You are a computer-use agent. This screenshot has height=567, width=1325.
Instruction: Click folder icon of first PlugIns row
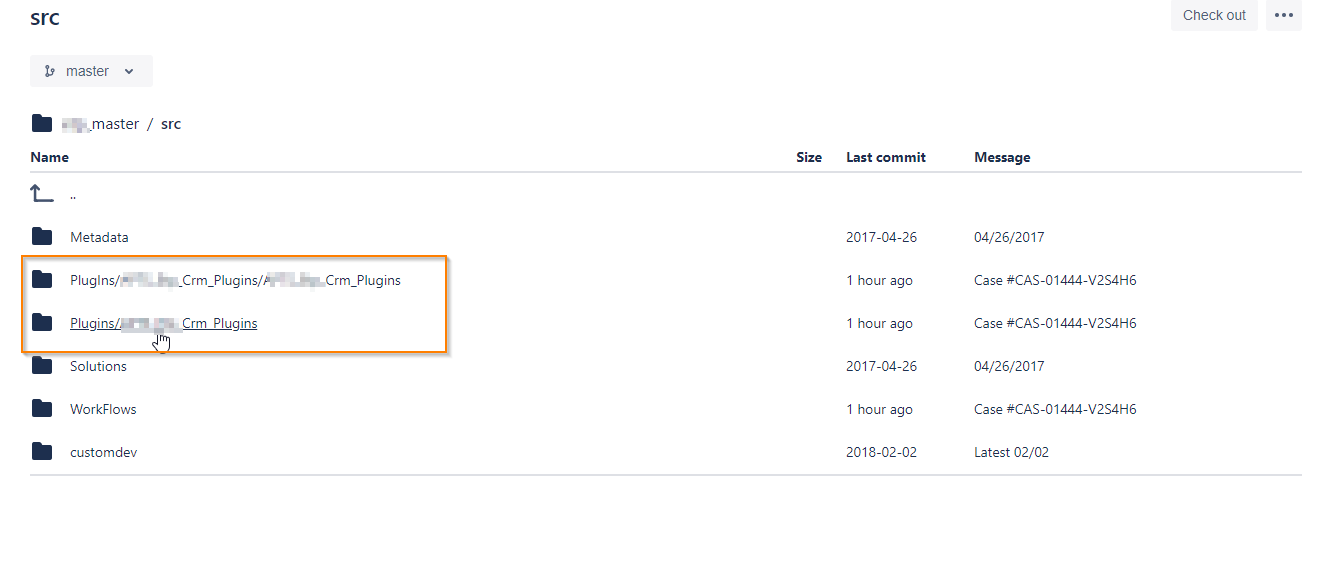click(42, 280)
